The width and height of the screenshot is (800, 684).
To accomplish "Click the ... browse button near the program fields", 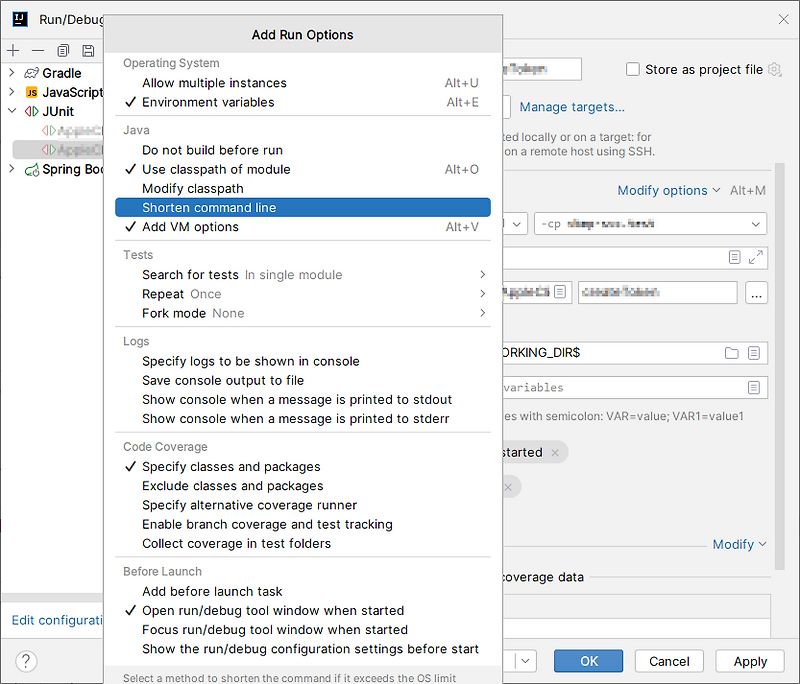I will click(756, 293).
